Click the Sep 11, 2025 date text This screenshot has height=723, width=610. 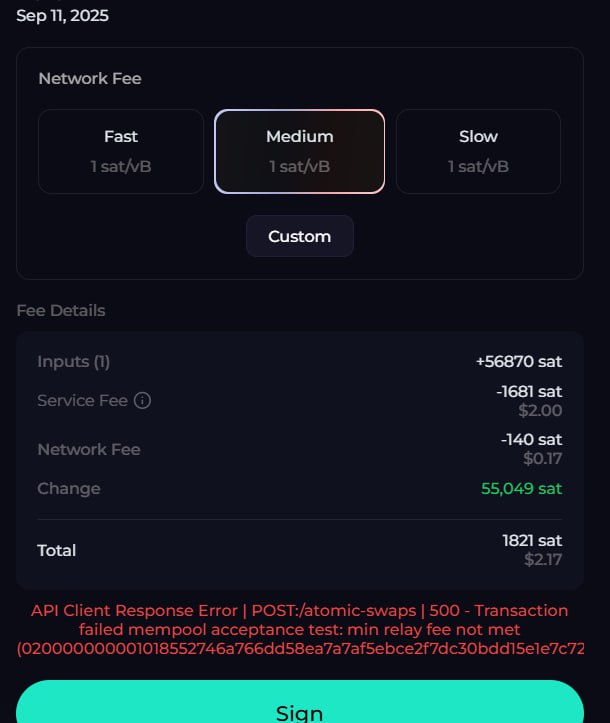[x=62, y=16]
